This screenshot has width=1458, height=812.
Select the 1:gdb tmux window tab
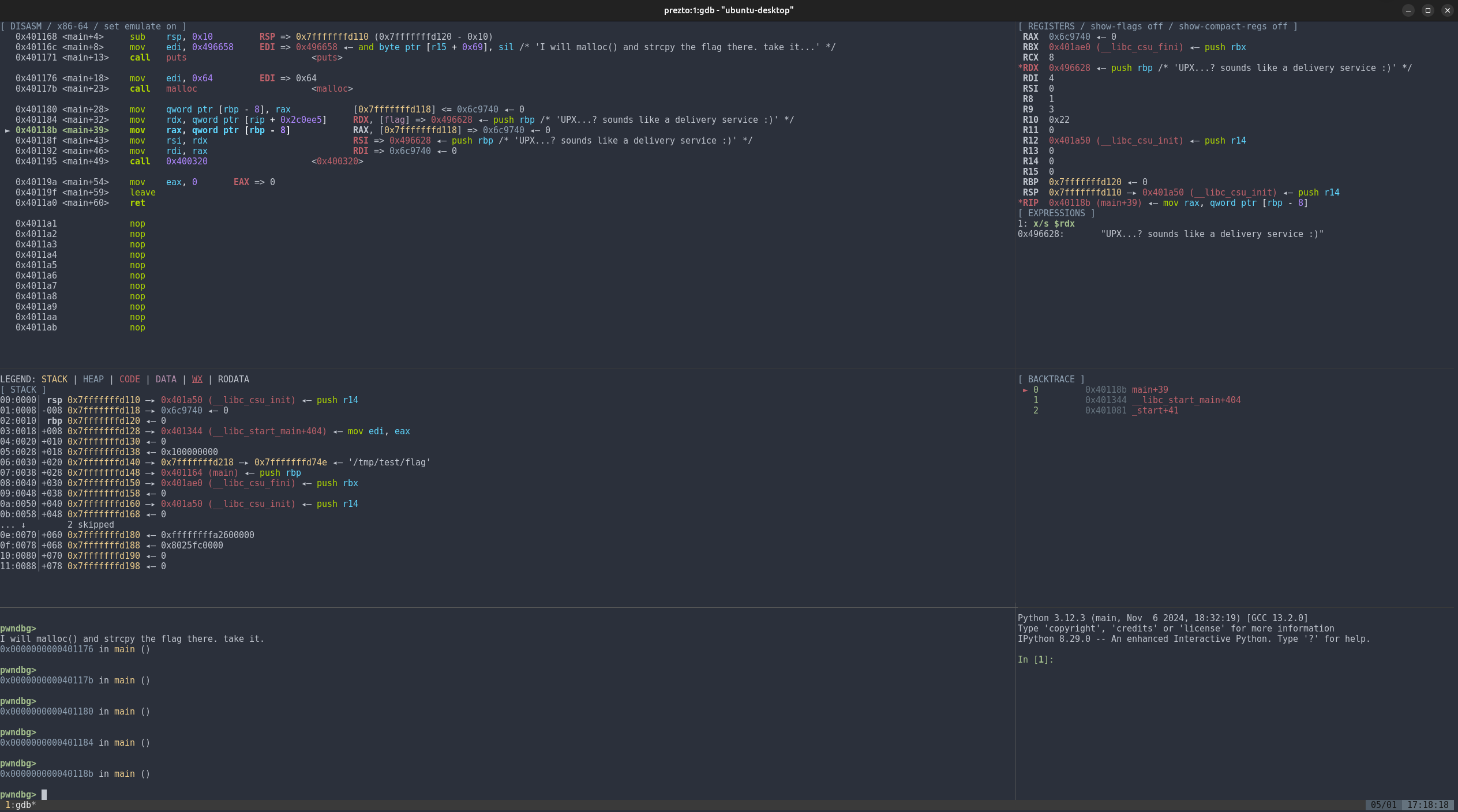coord(20,805)
